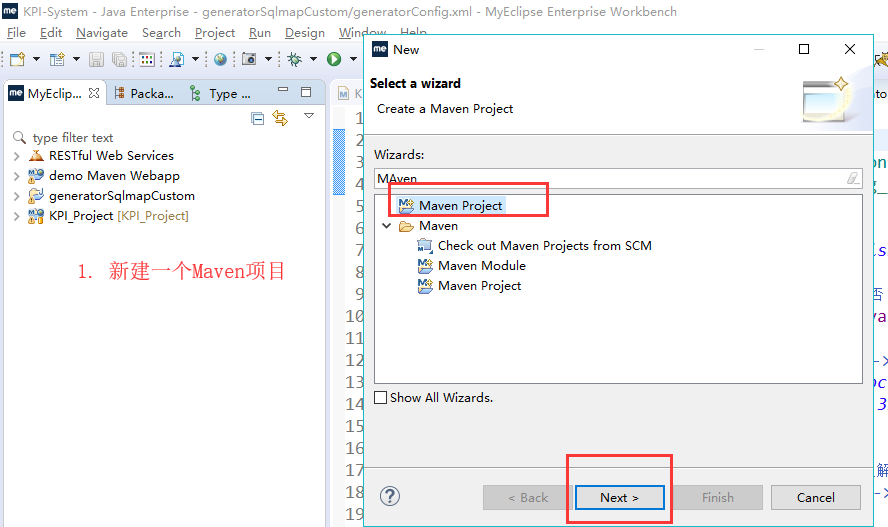Open the File menu
This screenshot has height=527, width=888.
tap(16, 33)
